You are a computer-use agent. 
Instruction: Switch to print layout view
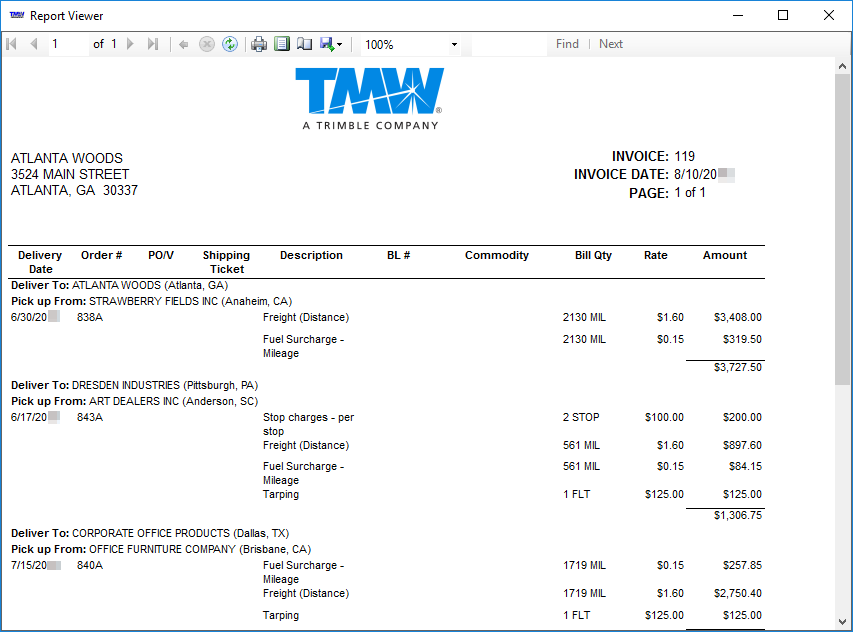coord(282,44)
